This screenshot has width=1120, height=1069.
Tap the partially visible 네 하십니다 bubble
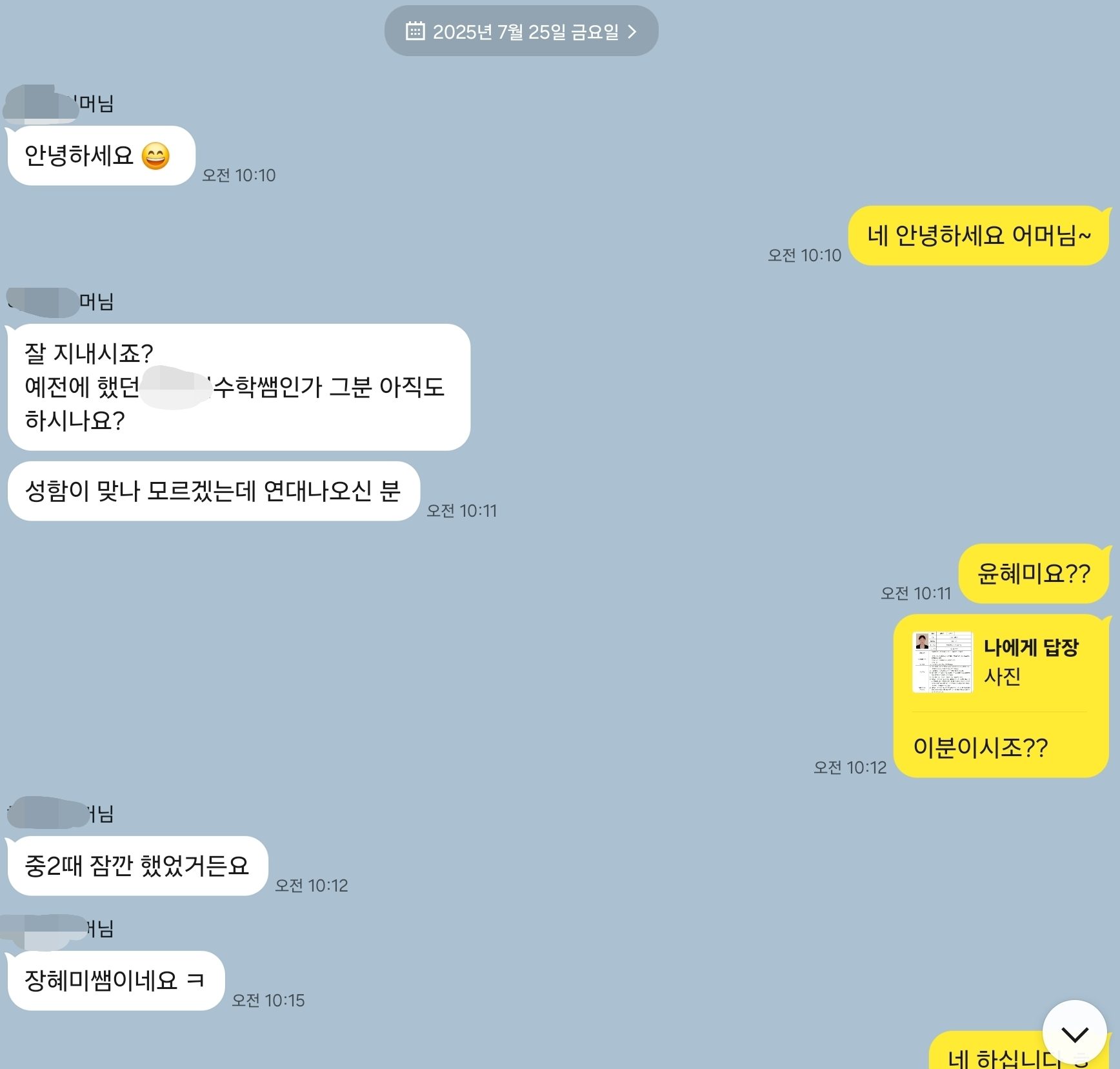click(1019, 1052)
